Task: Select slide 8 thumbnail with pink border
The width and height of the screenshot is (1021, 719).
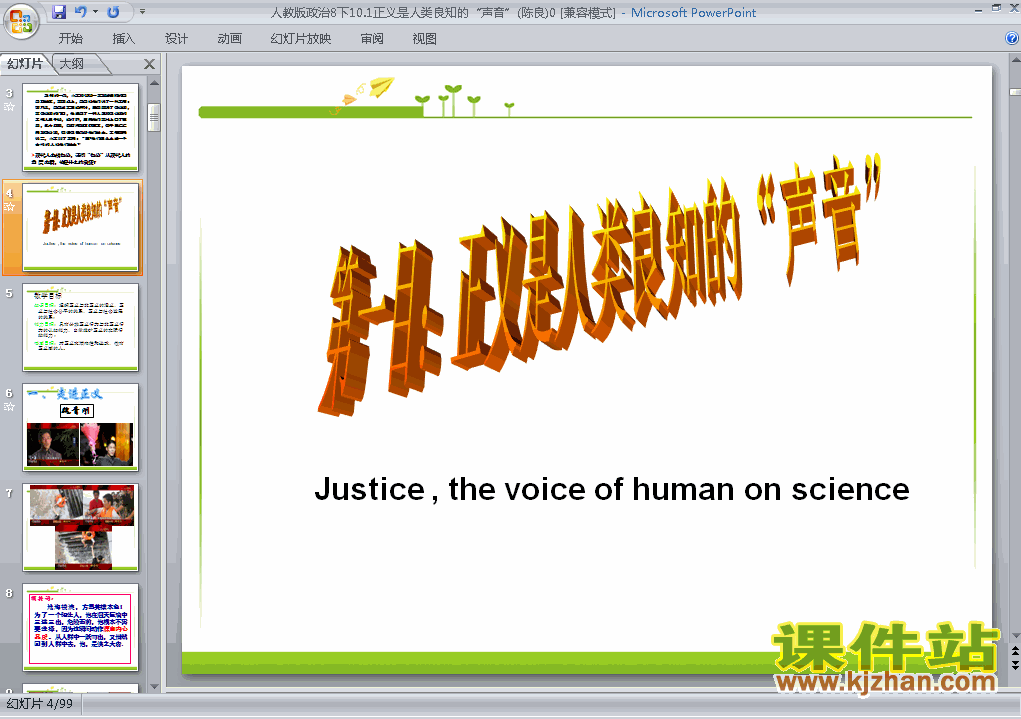Action: click(81, 627)
